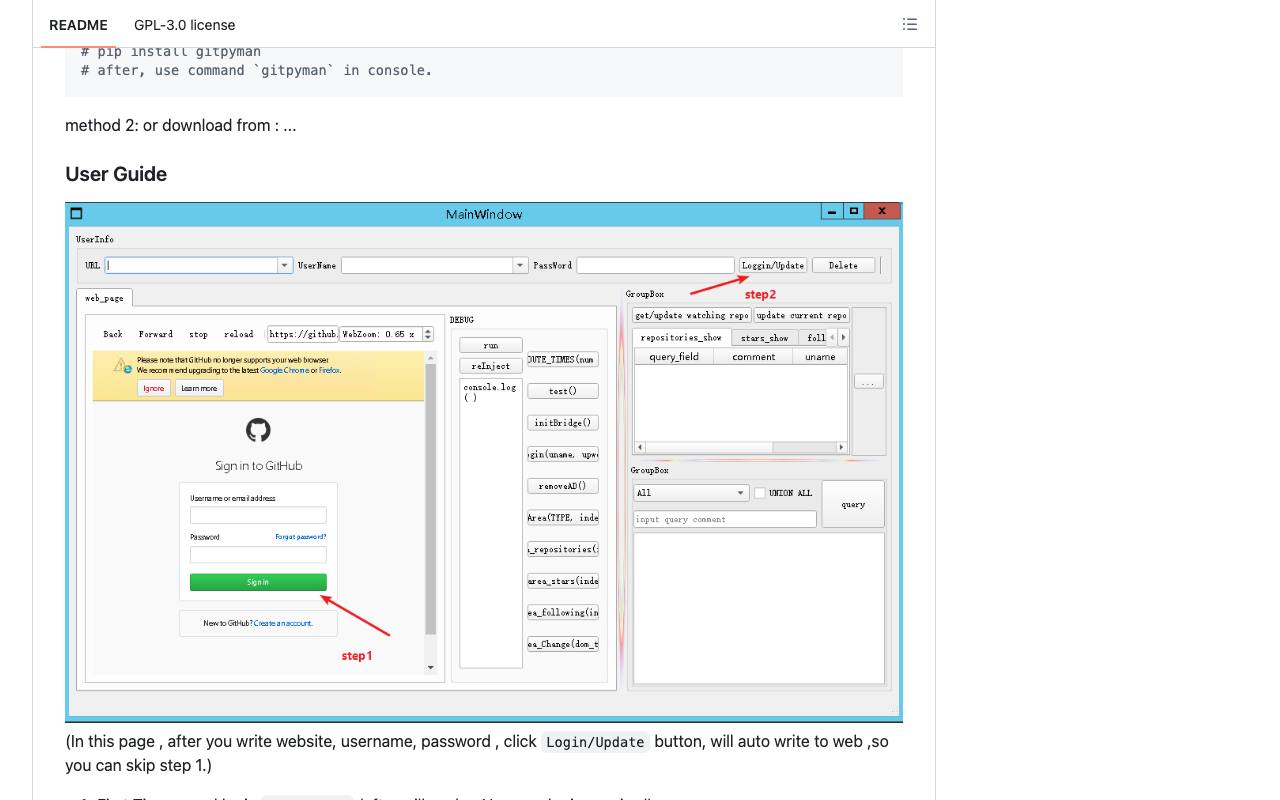Click the Delete button in UserInfo

(x=843, y=265)
